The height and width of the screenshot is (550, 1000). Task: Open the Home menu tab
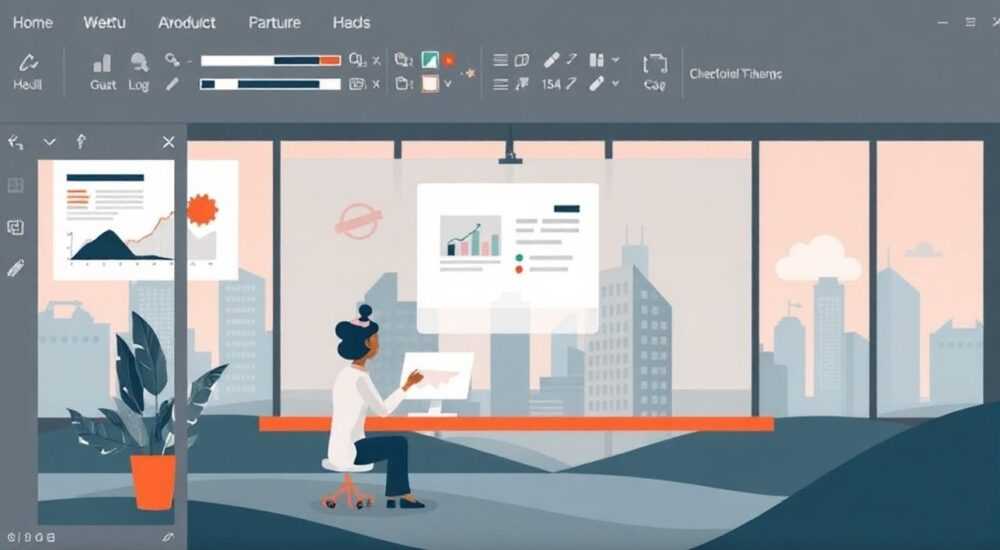[33, 22]
